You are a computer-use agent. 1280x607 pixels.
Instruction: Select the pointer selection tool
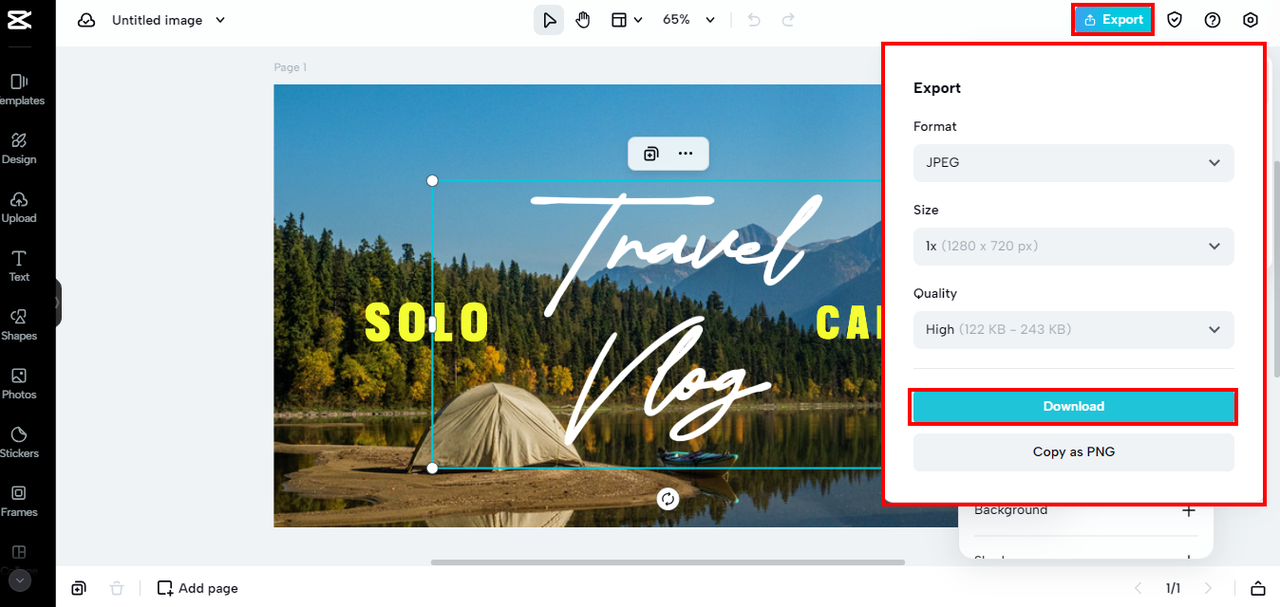tap(548, 20)
